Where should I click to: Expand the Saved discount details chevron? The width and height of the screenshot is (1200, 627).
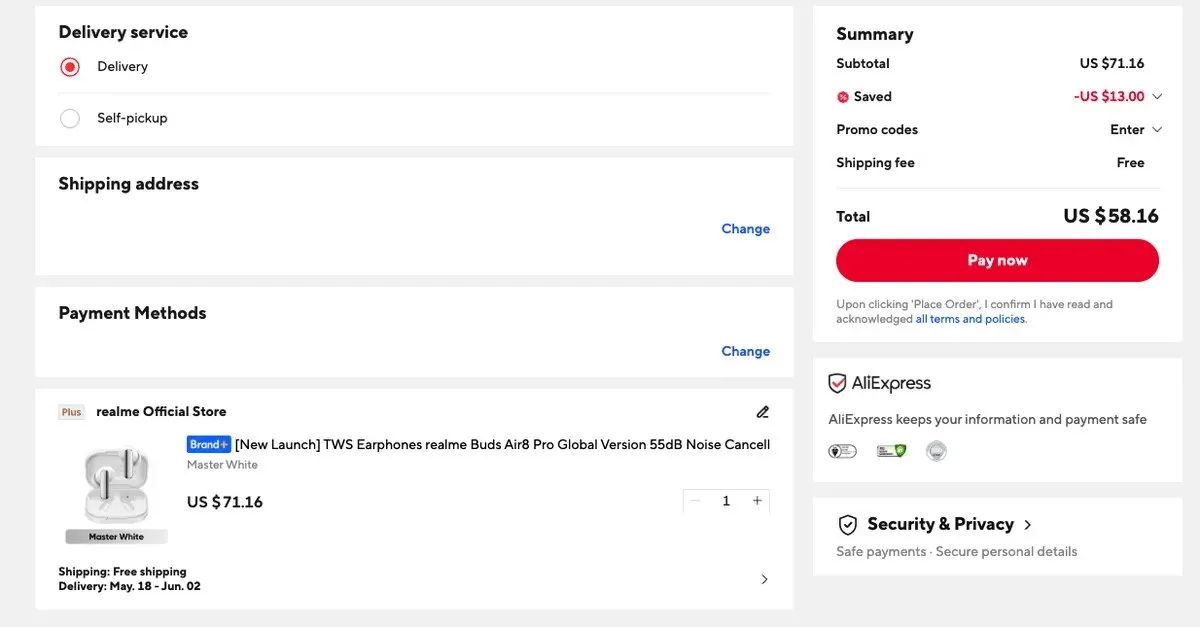[1157, 97]
